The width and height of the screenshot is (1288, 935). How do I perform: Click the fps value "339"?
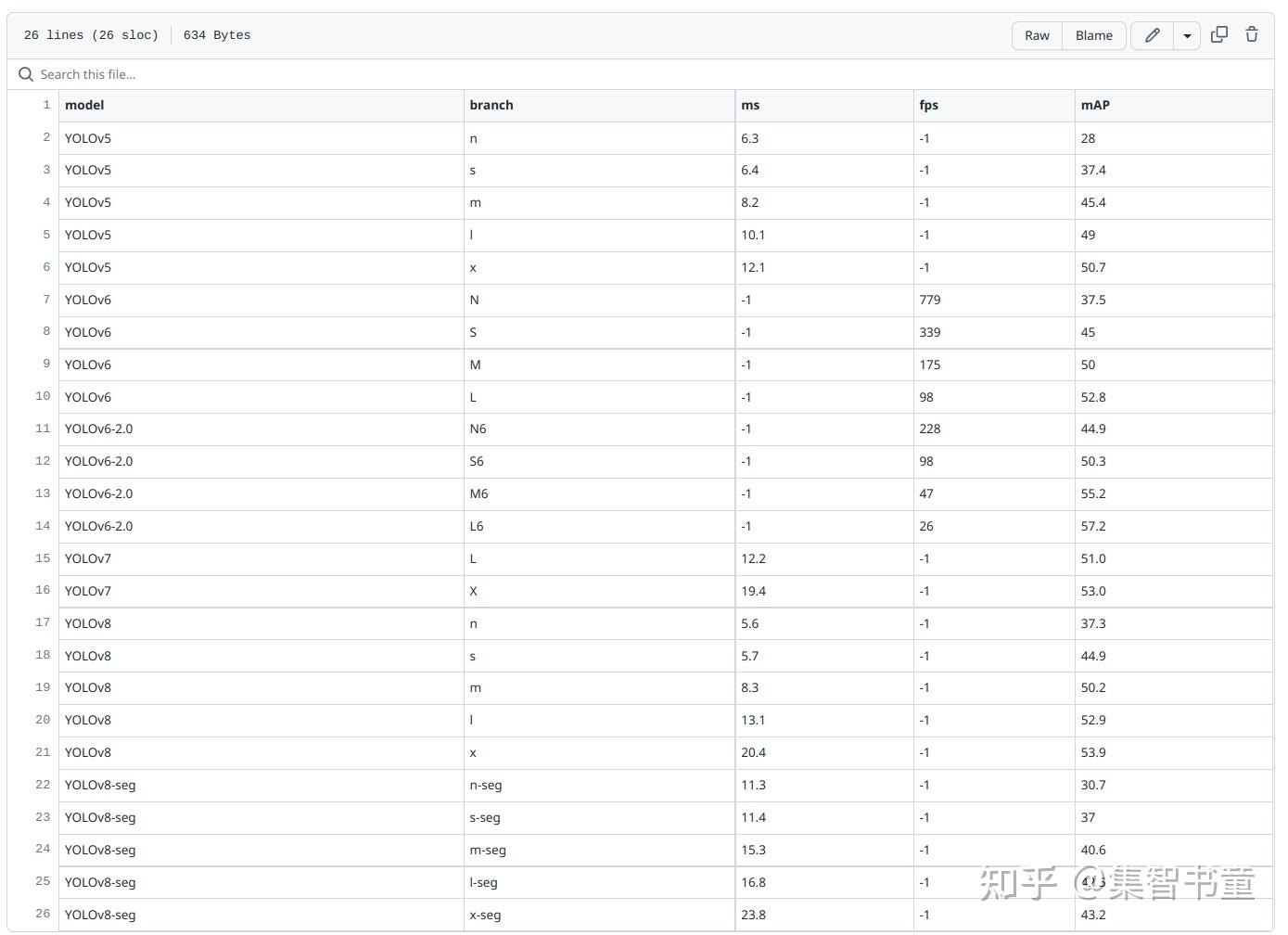(x=930, y=332)
